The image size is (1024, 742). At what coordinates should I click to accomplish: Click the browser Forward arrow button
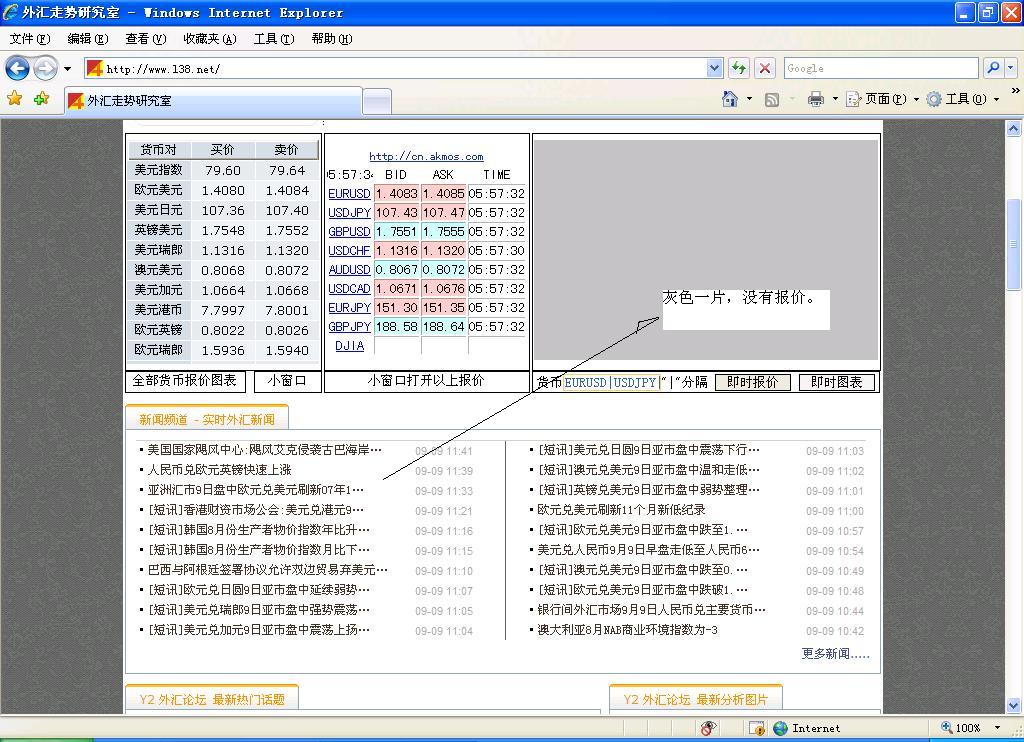tap(45, 68)
